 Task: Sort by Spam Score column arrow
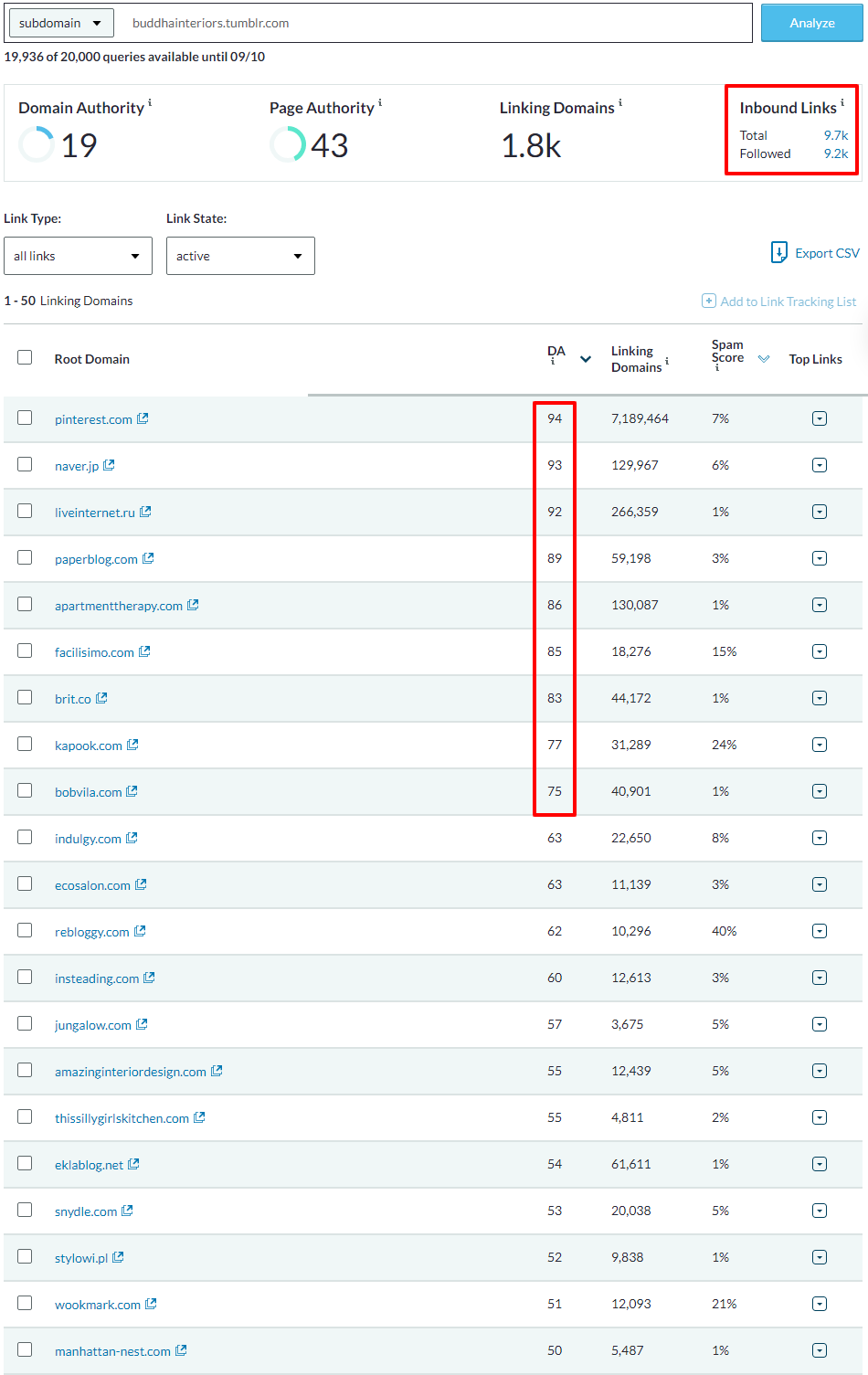(x=764, y=359)
